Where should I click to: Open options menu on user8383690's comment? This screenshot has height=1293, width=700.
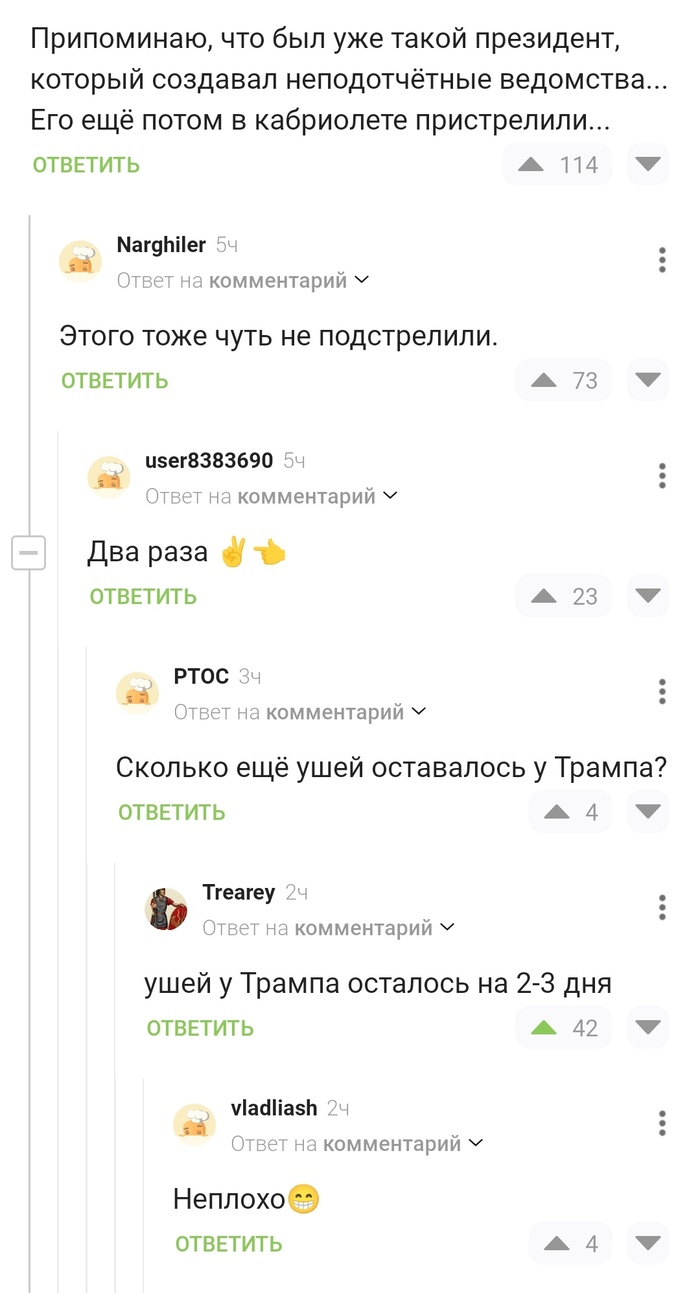(x=661, y=476)
